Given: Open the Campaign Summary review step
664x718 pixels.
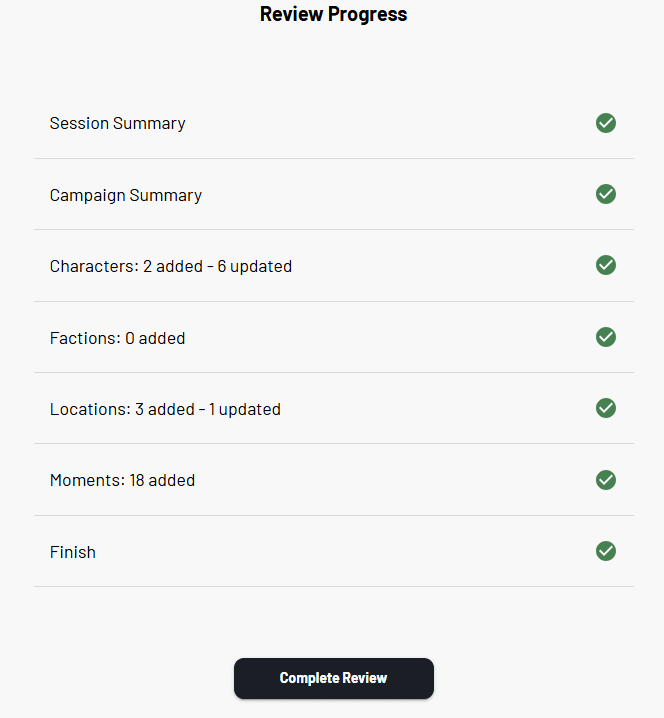Looking at the screenshot, I should 126,195.
